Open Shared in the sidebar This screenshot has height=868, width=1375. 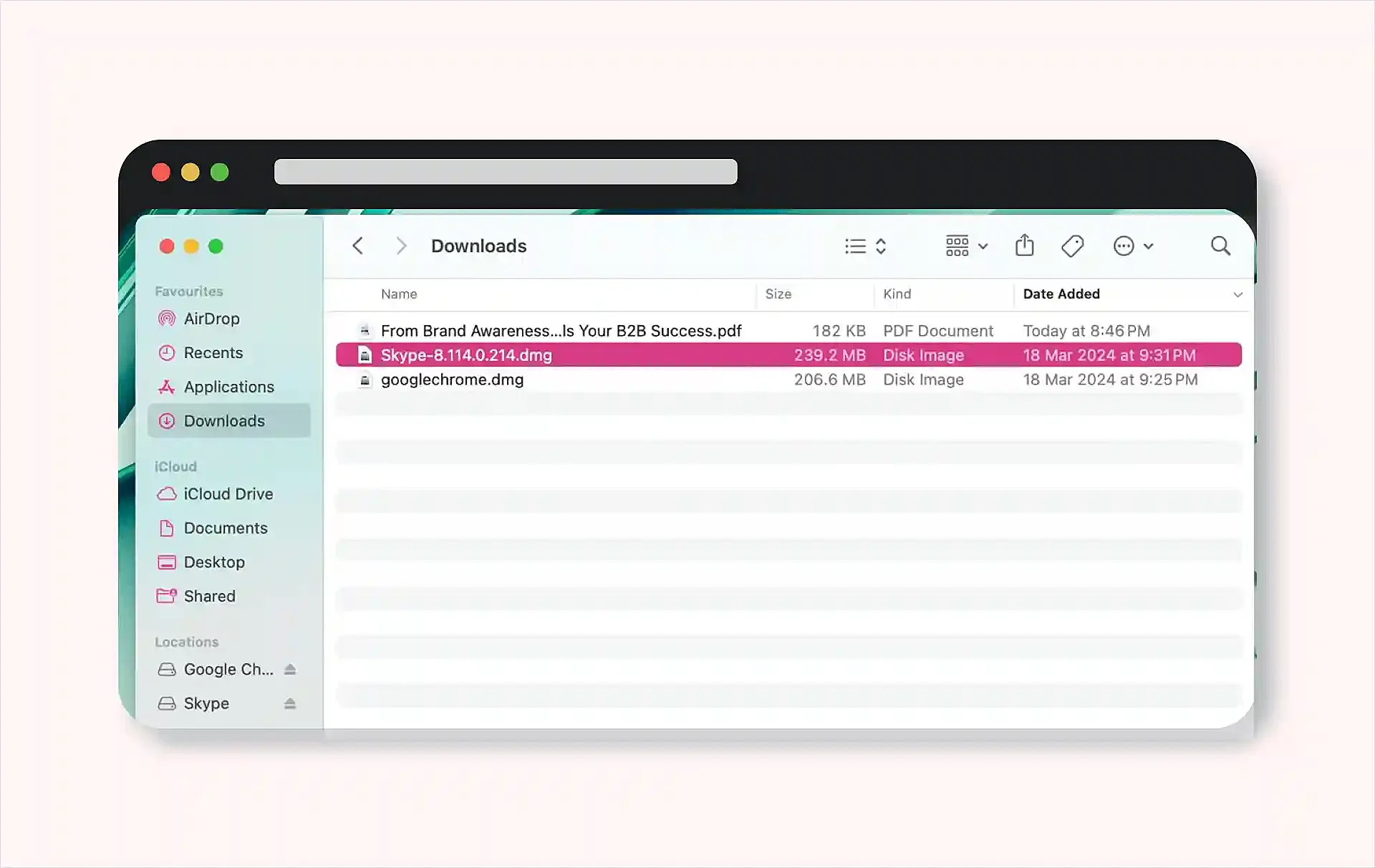229,597
